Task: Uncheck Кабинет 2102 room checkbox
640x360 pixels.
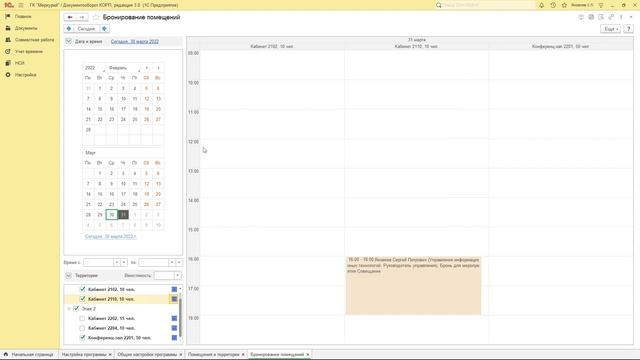Action: [82, 289]
